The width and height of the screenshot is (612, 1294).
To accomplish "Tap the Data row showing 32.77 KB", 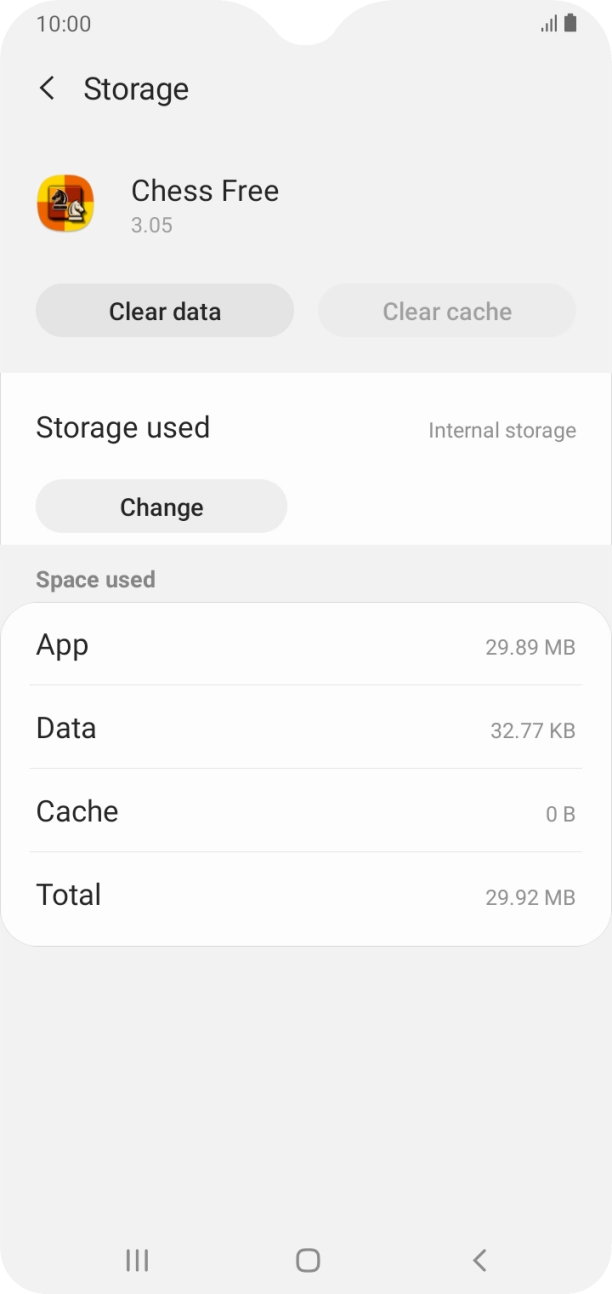I will [x=306, y=728].
